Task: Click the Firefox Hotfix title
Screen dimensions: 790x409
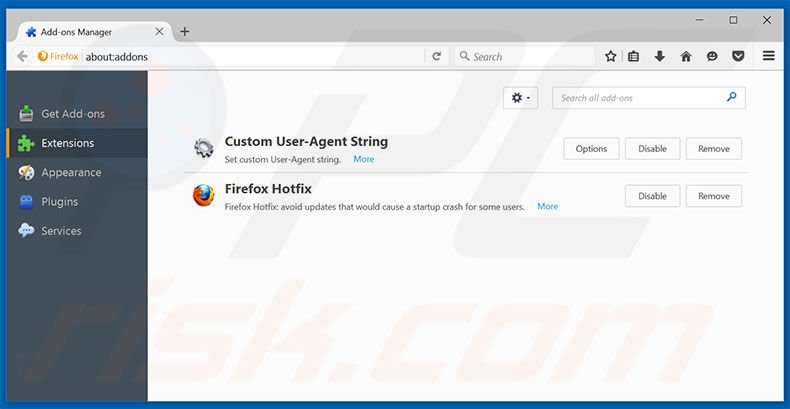Action: point(268,189)
